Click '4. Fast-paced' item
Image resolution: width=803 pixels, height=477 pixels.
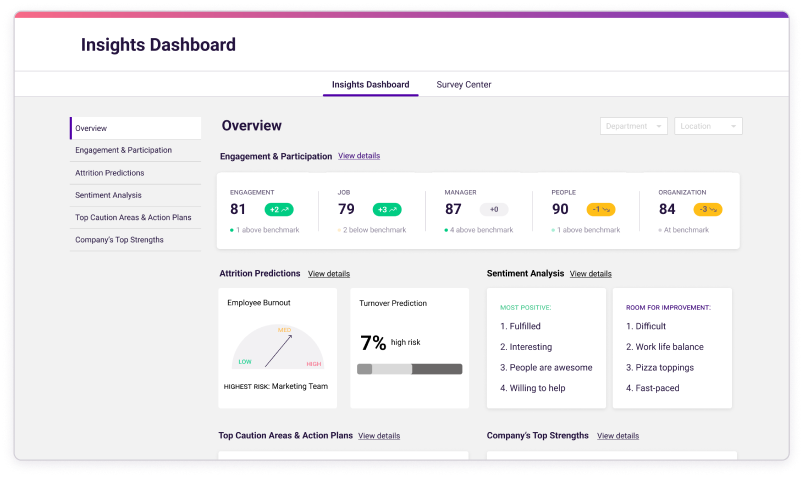pos(652,388)
